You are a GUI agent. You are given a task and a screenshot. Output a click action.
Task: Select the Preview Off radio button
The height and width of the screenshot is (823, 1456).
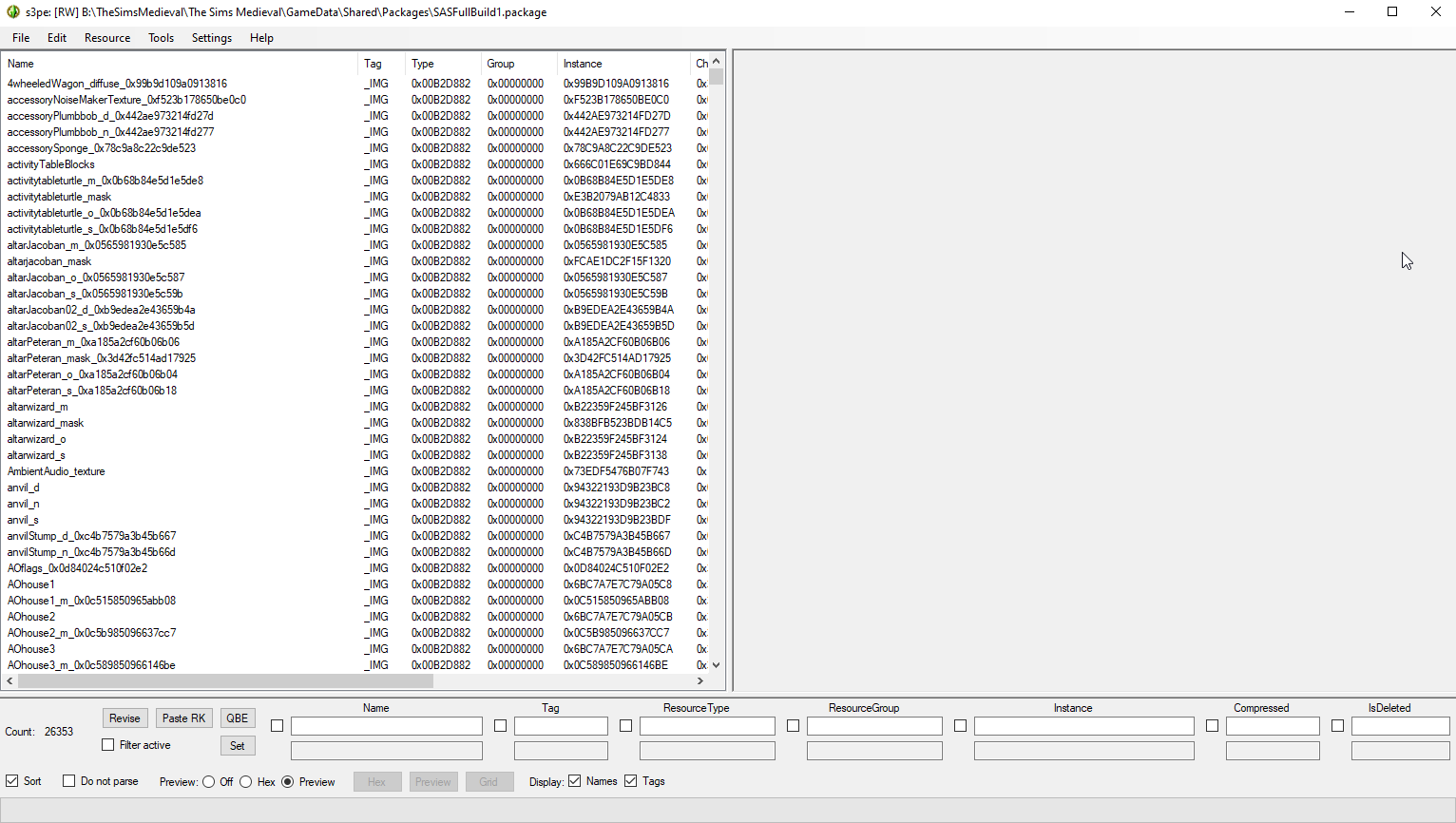pyautogui.click(x=209, y=782)
